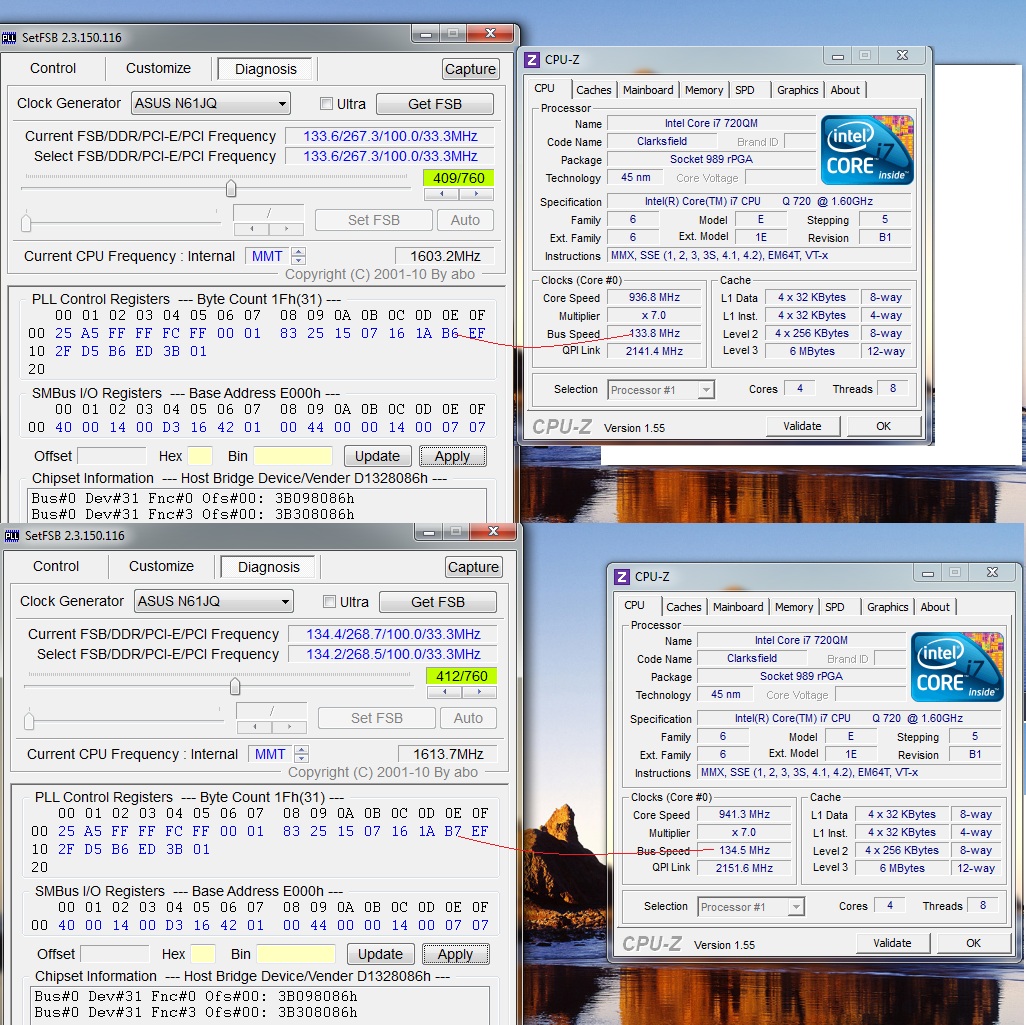1026x1025 pixels.
Task: Open Graphics tab in upper CPU-Z
Action: tap(798, 90)
